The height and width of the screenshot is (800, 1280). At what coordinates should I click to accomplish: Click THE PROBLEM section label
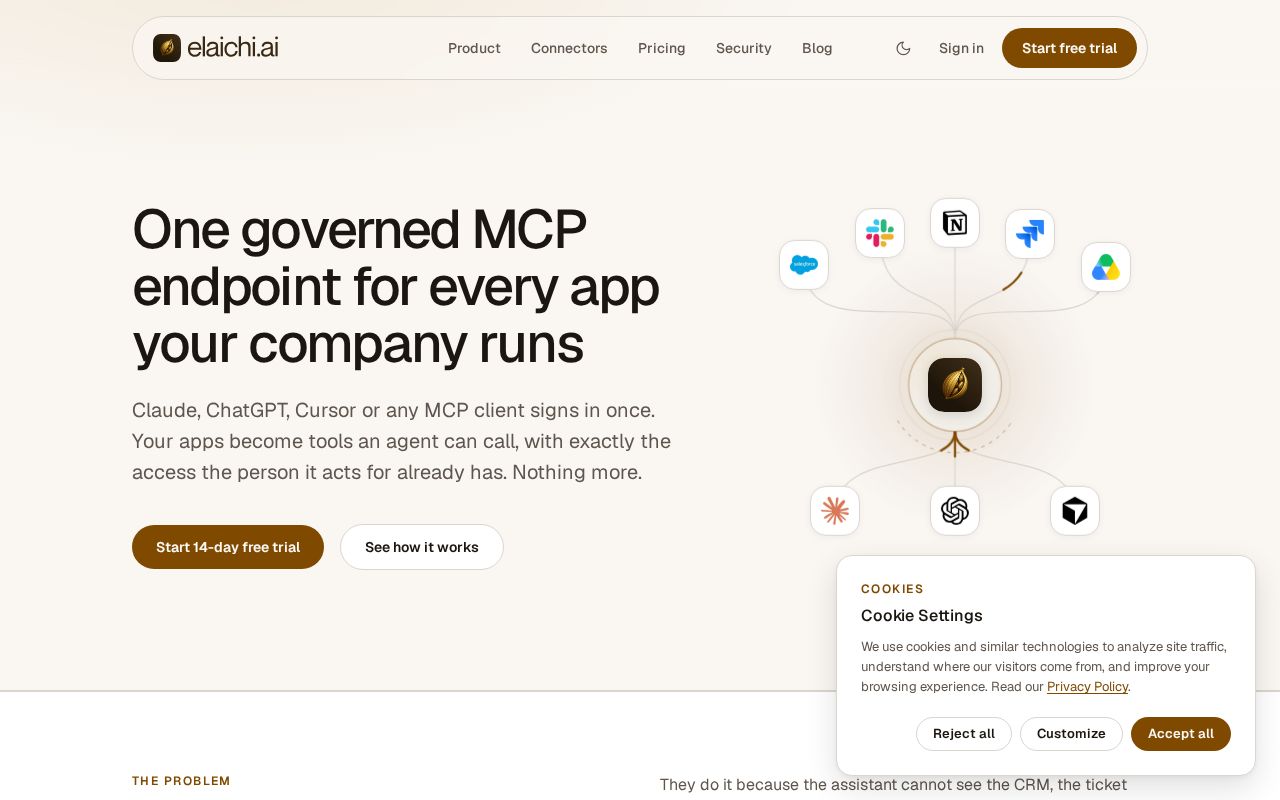[x=181, y=781]
